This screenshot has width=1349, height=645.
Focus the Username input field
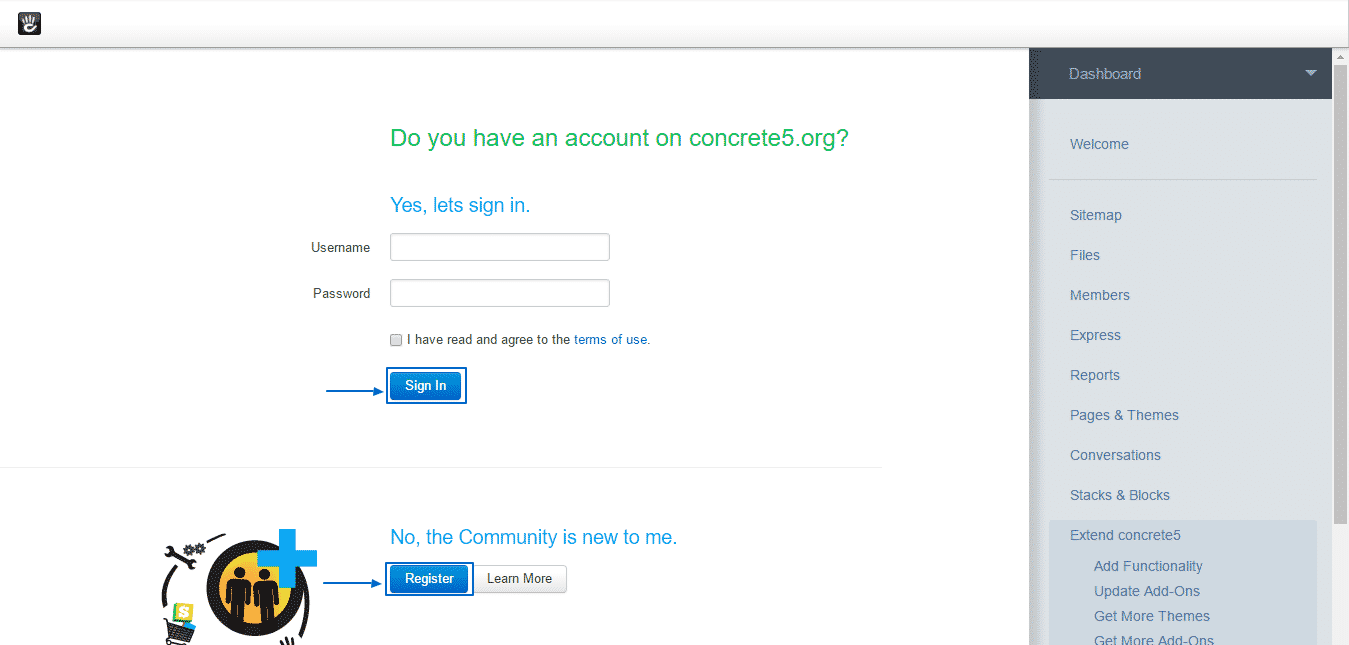click(x=499, y=247)
